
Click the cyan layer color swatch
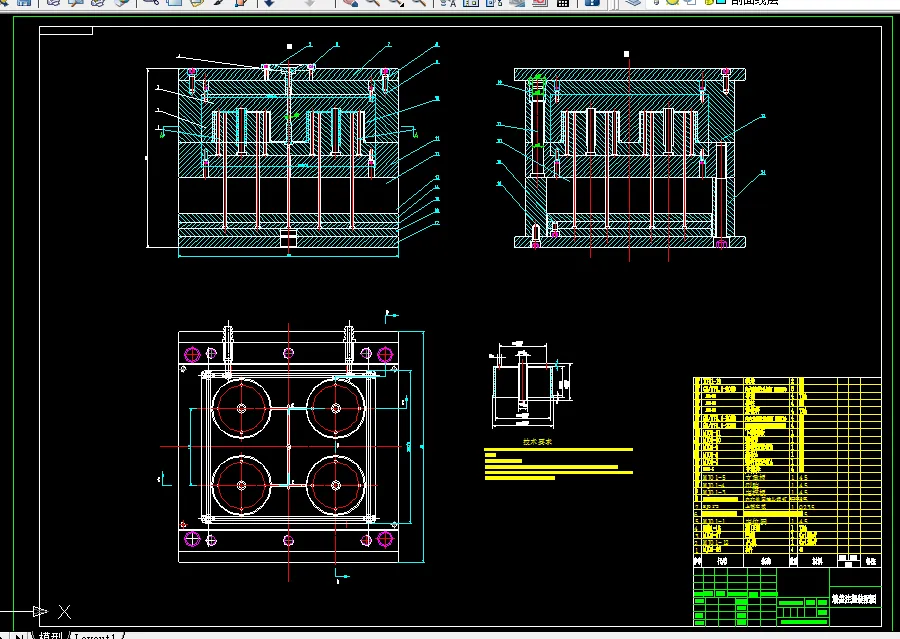coord(720,2)
